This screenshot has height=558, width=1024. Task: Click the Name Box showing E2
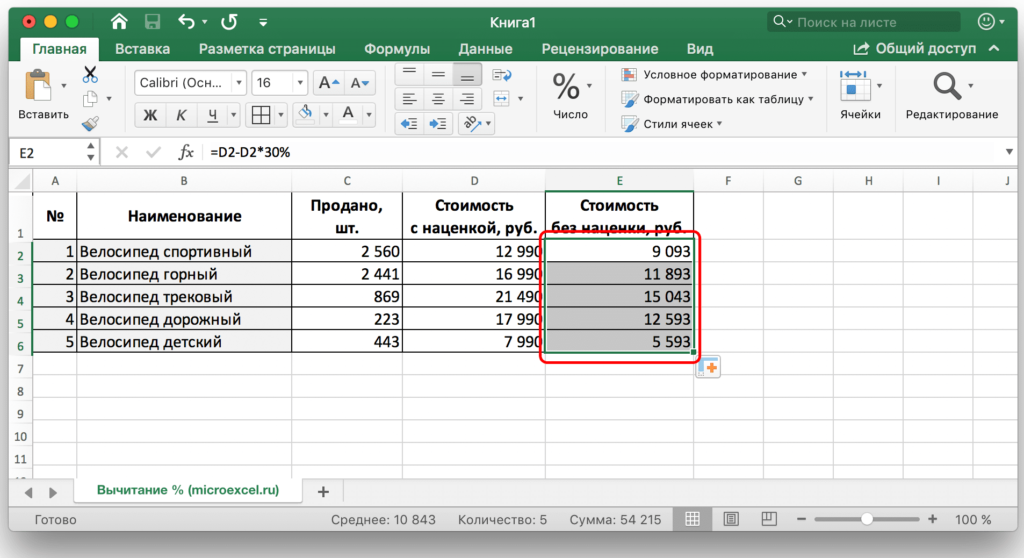pyautogui.click(x=47, y=153)
